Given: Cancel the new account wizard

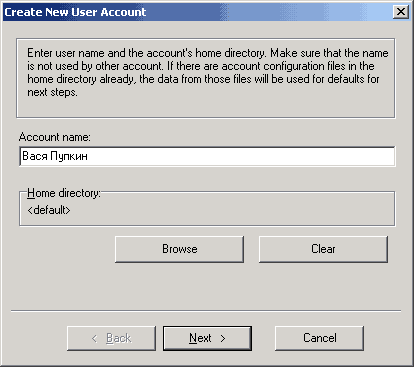Looking at the screenshot, I should [x=319, y=338].
